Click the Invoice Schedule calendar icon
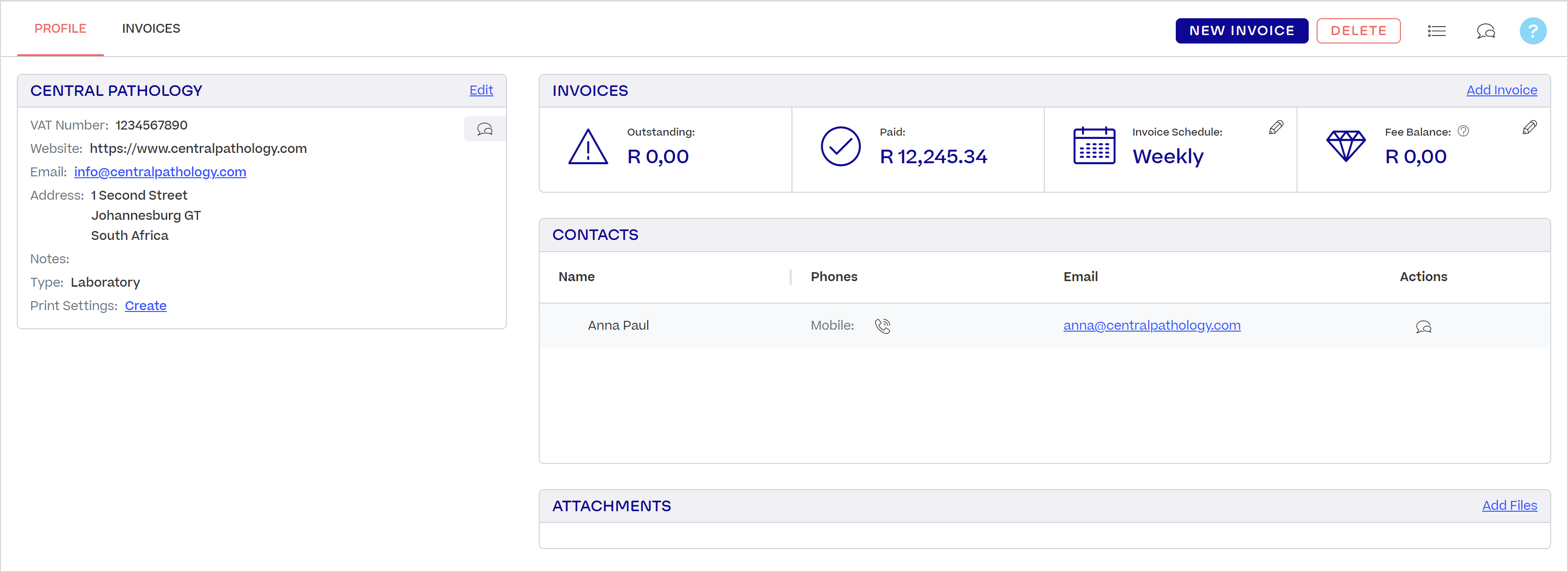This screenshot has height=572, width=1568. (x=1094, y=146)
